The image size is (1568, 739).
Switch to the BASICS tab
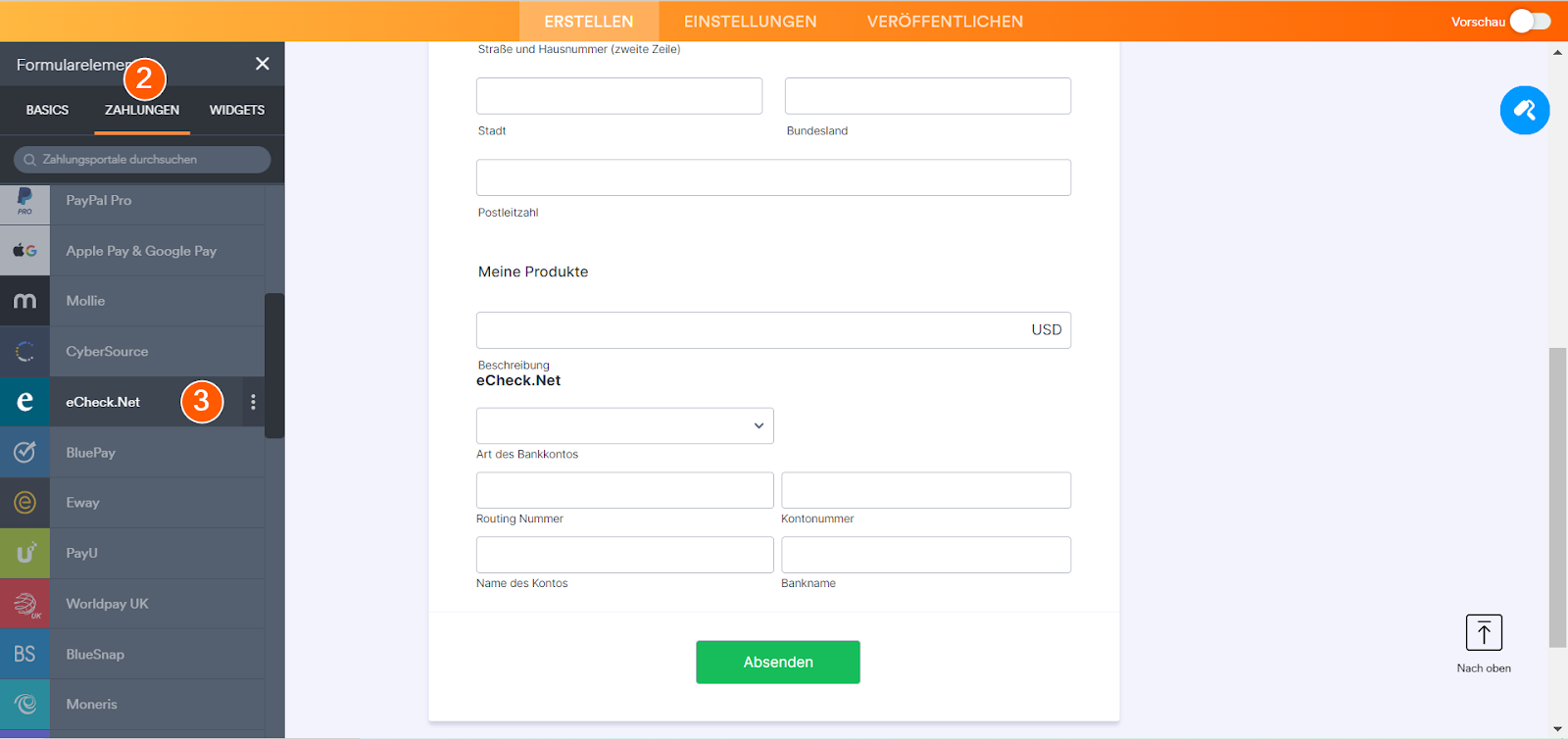point(47,111)
